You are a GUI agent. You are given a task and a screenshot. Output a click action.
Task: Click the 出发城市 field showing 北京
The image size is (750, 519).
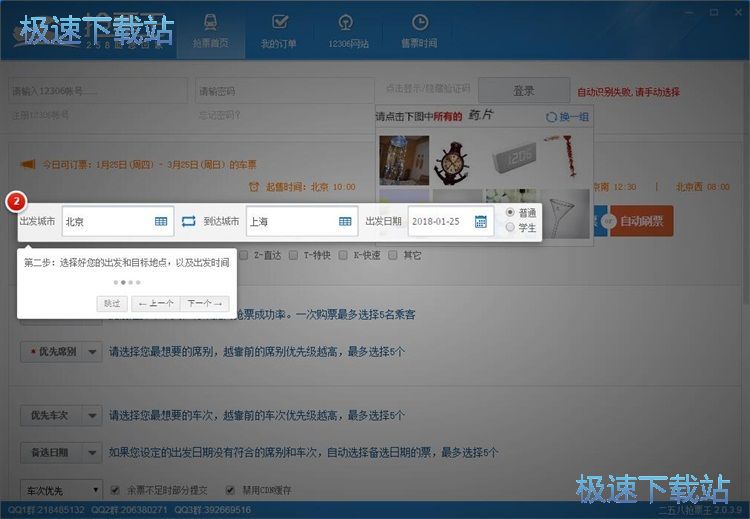[x=118, y=221]
